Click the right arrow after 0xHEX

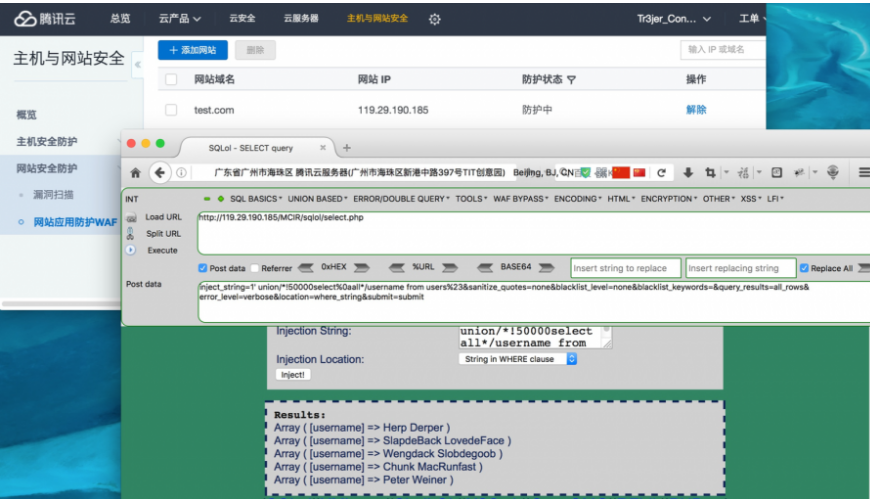coord(362,268)
